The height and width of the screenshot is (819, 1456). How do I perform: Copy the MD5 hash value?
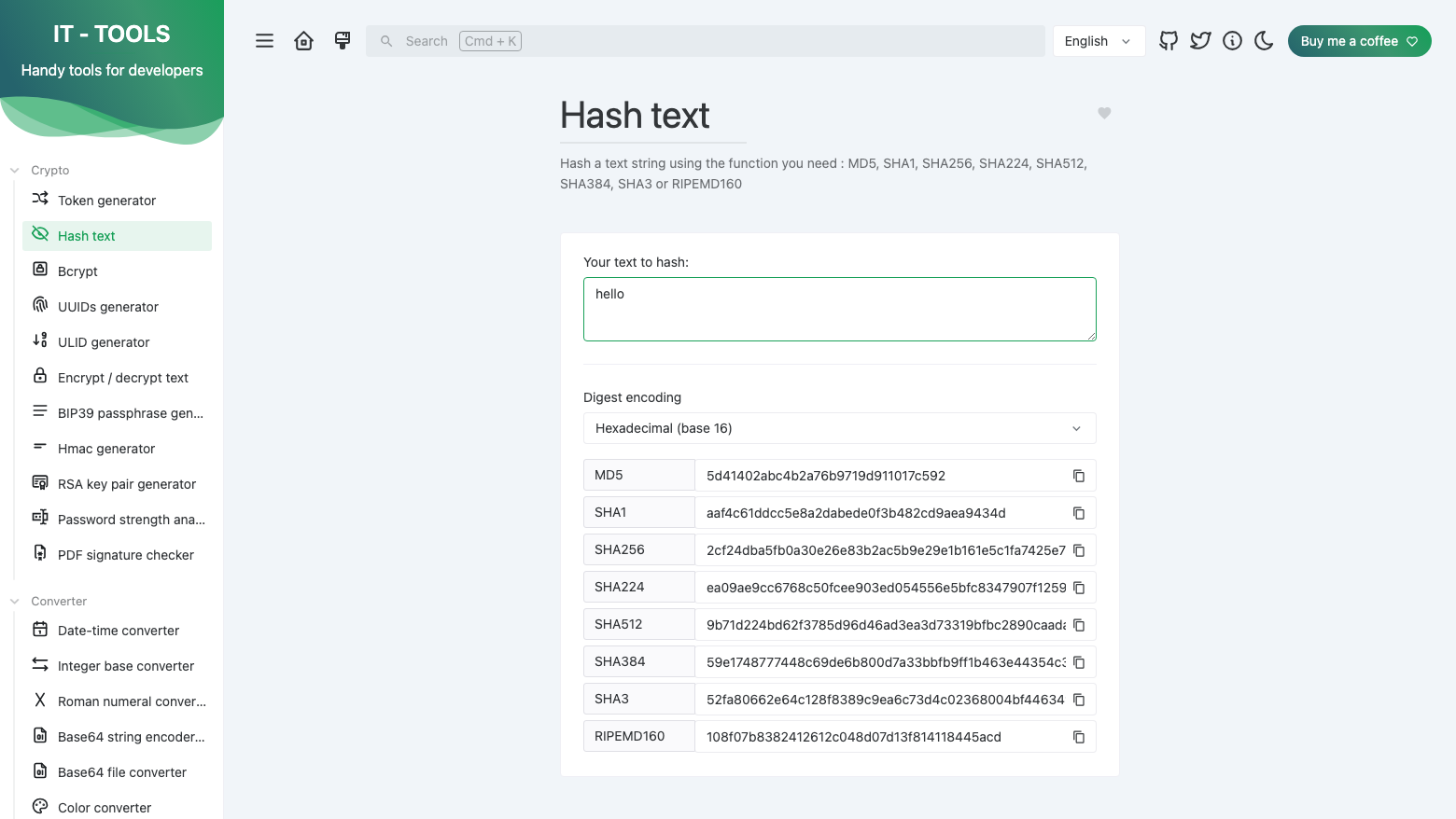point(1079,476)
